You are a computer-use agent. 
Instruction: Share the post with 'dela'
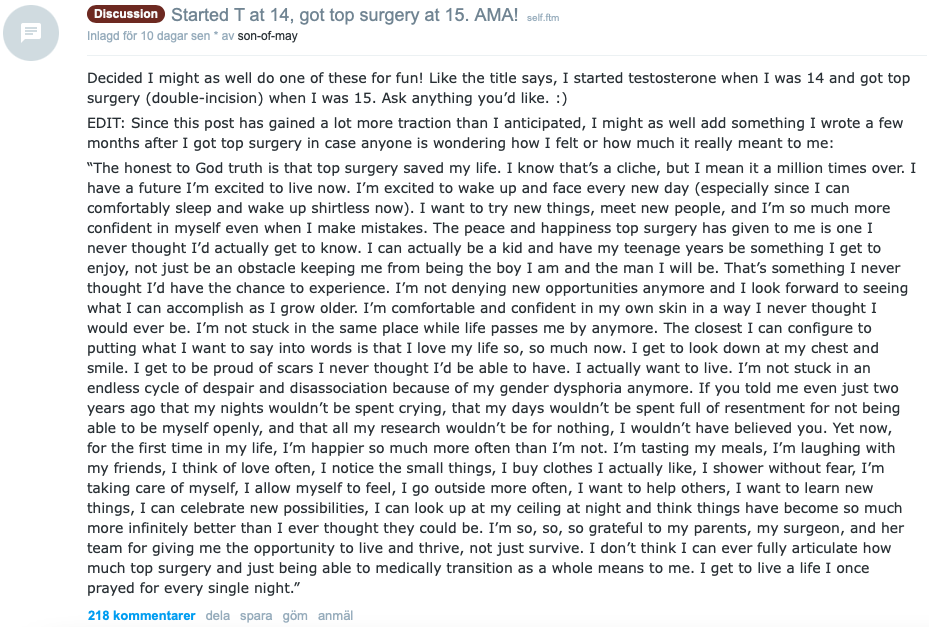[217, 615]
